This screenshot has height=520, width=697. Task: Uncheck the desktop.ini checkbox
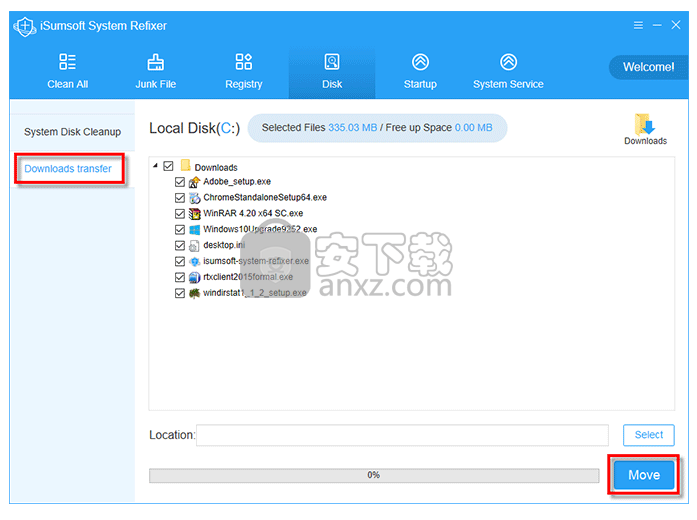180,245
